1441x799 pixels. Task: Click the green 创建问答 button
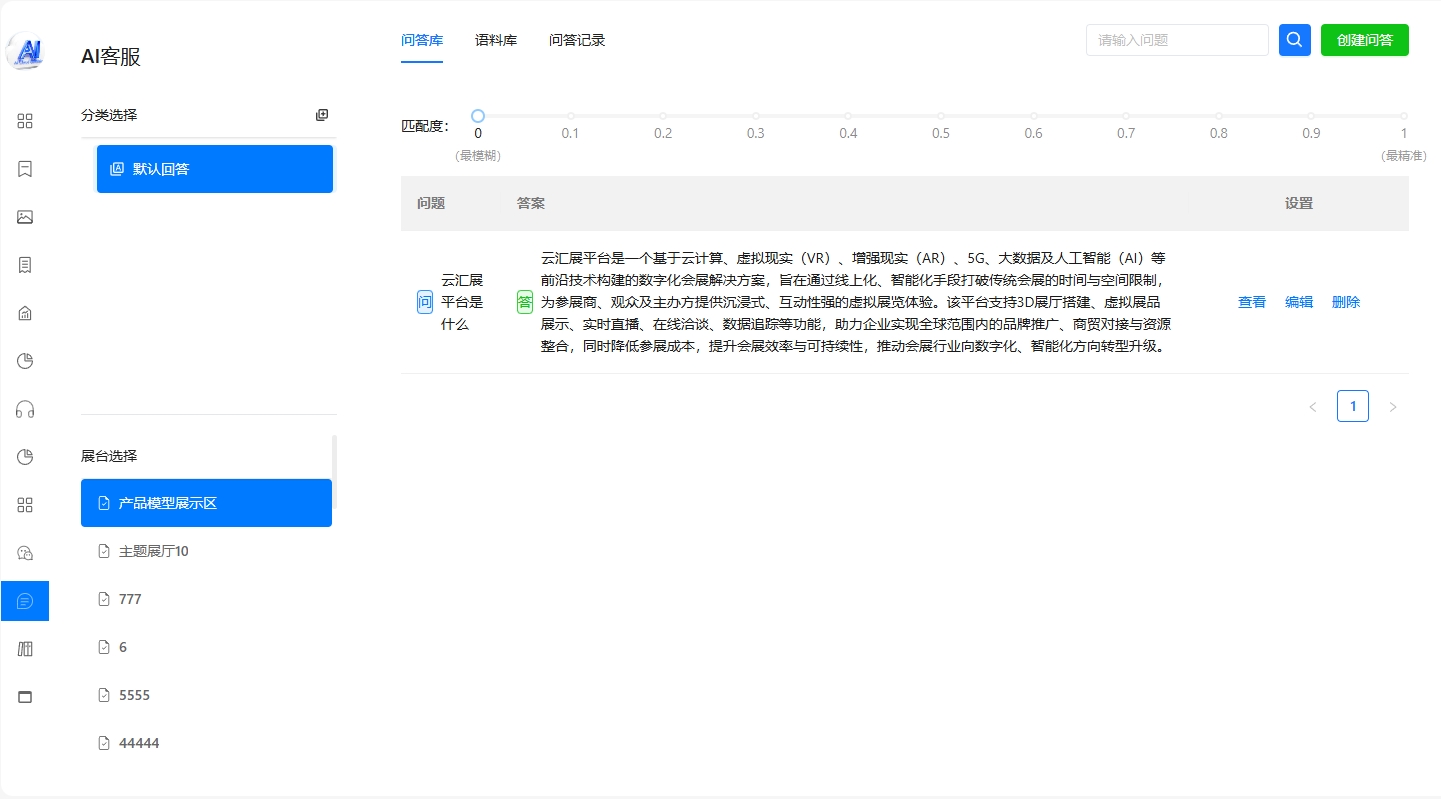click(1364, 40)
